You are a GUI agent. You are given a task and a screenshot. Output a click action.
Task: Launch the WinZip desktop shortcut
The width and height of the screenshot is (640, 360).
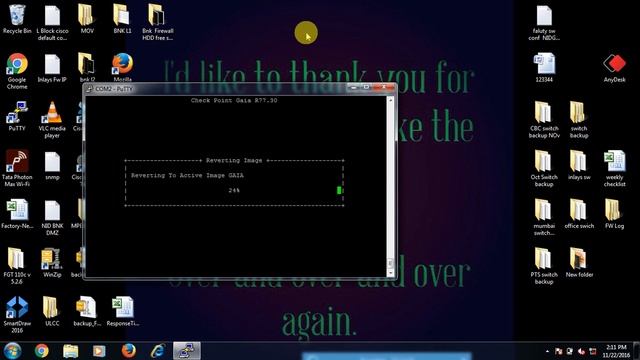click(52, 263)
